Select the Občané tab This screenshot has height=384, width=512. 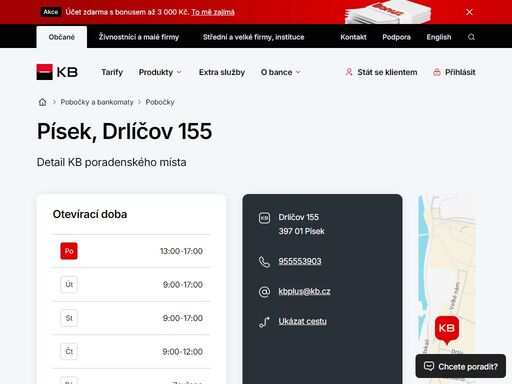(x=62, y=37)
